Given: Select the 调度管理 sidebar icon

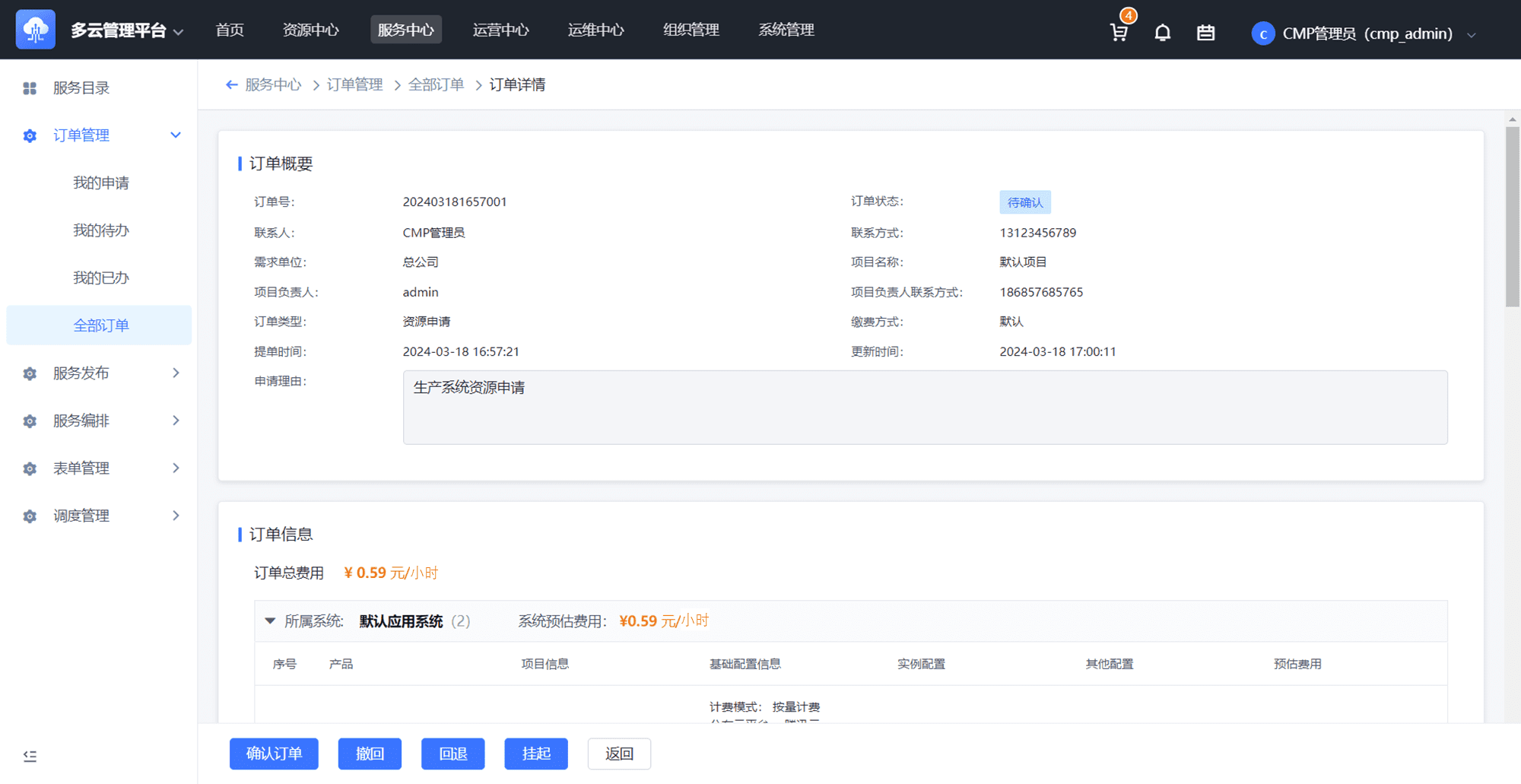Looking at the screenshot, I should click(x=30, y=516).
